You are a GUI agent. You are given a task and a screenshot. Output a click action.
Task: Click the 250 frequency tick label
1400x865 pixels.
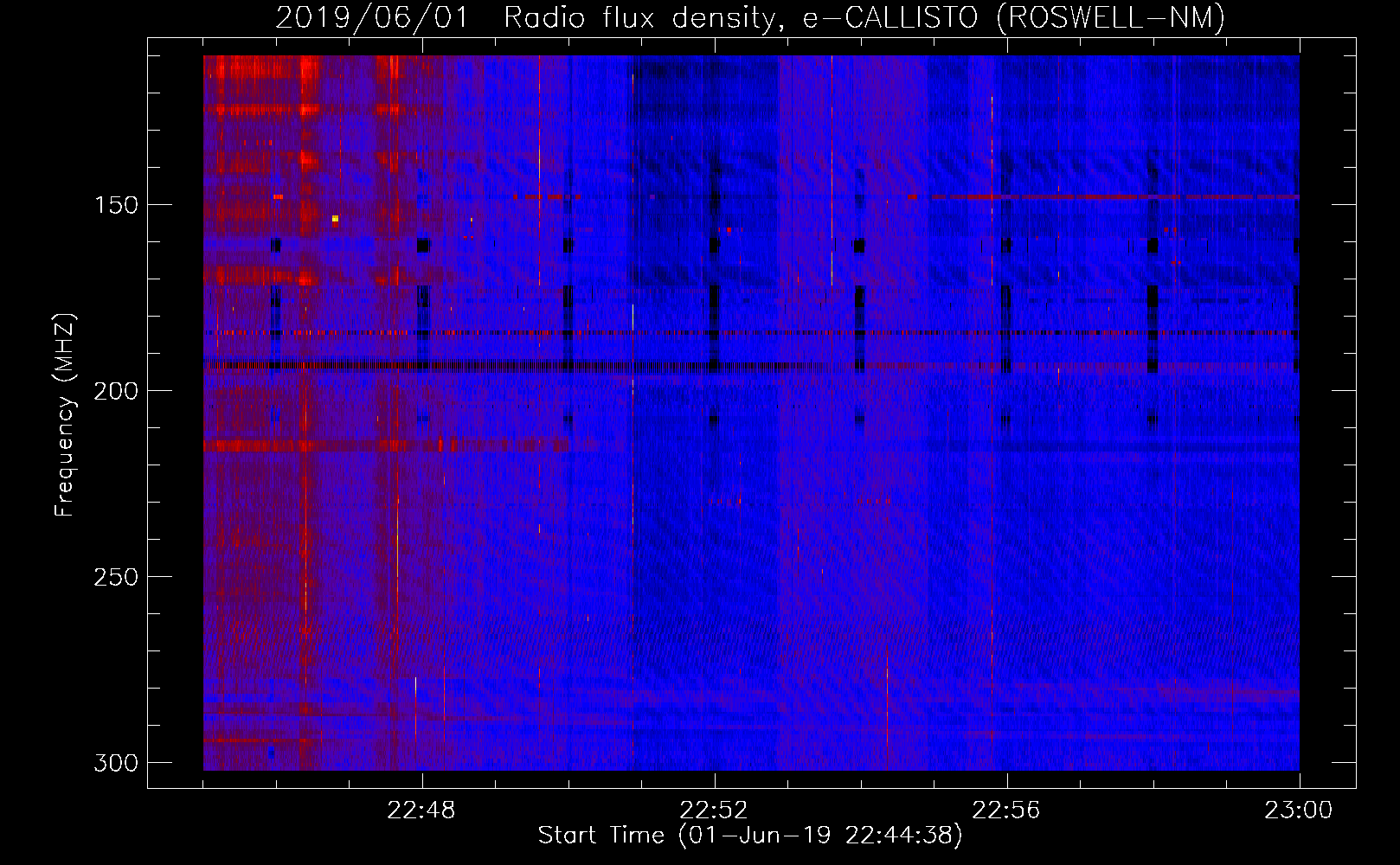click(x=115, y=577)
